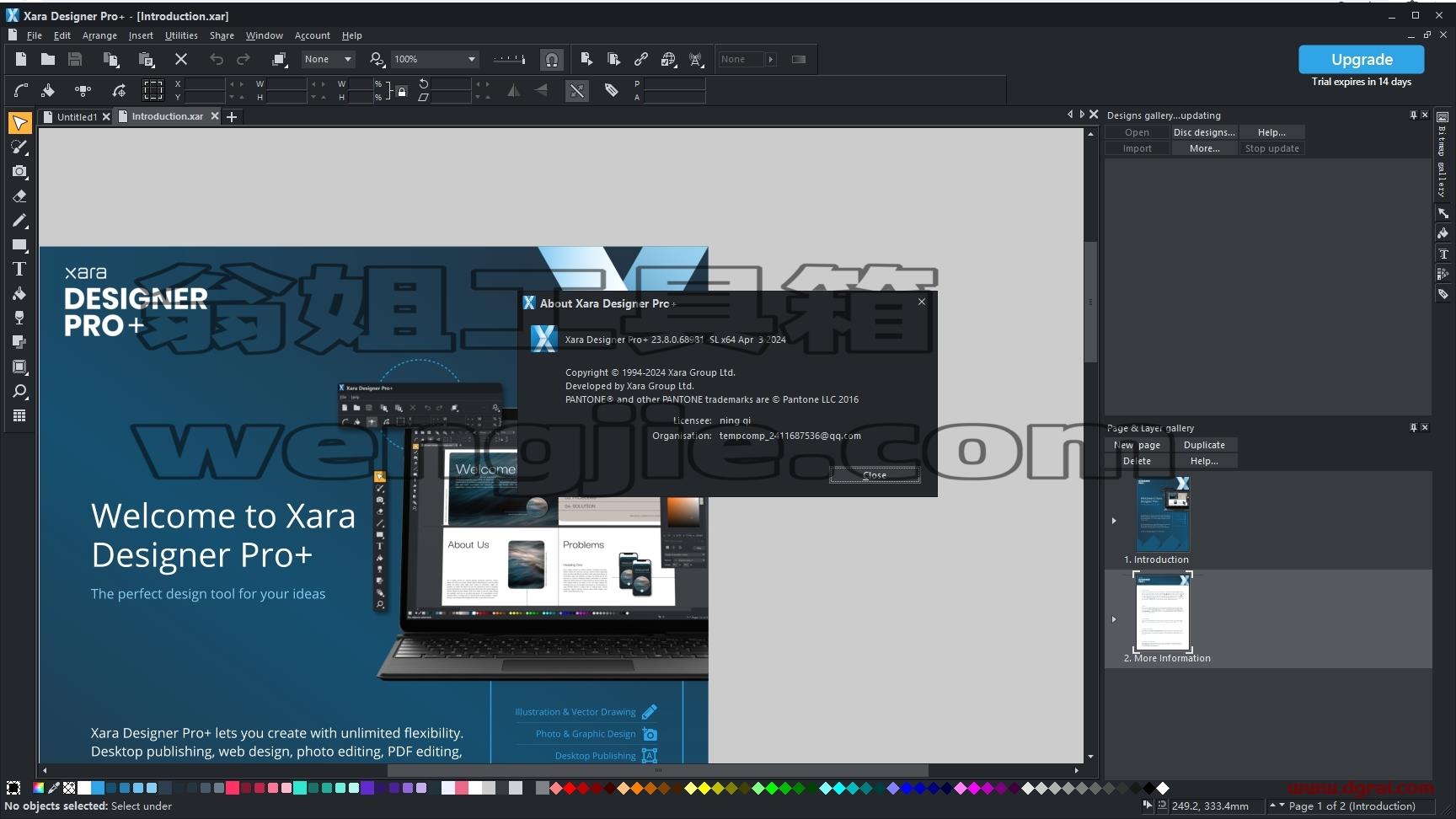Click the Duplicate page button

pyautogui.click(x=1204, y=445)
